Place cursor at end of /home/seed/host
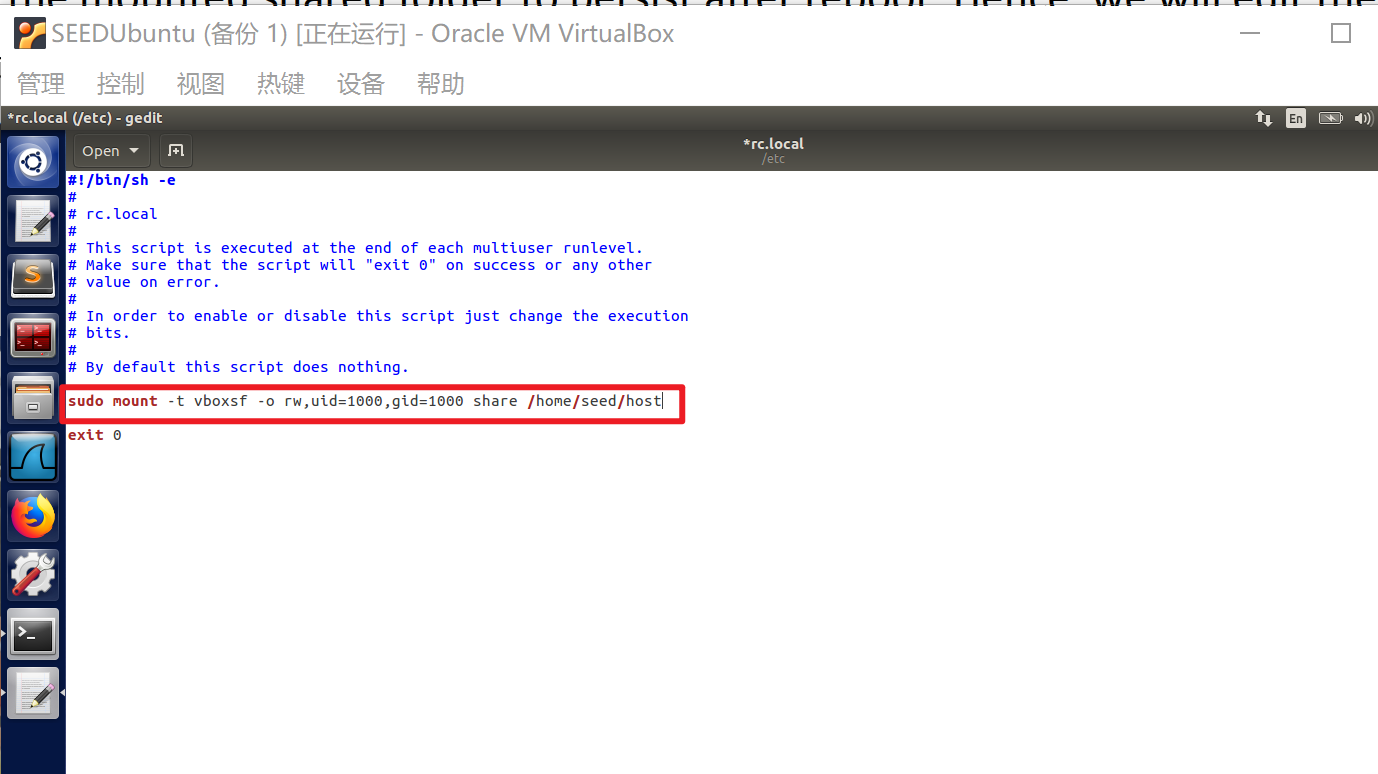Screen dimensions: 1378x774 [x=662, y=401]
